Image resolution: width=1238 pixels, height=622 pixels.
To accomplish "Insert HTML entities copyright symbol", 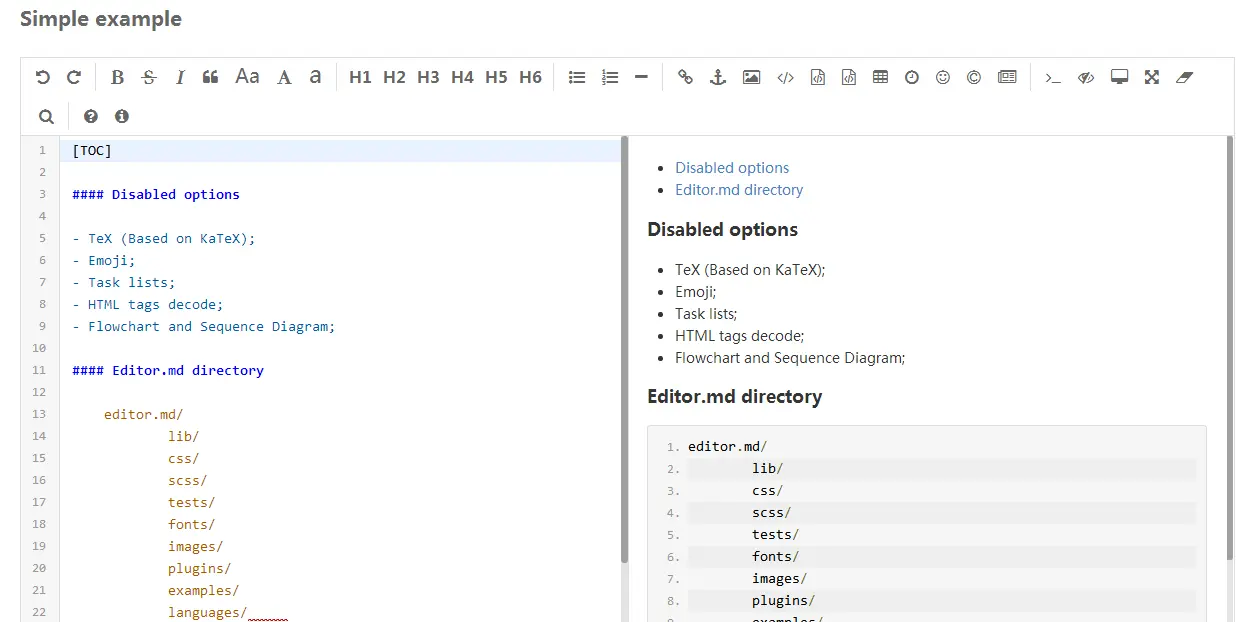I will click(974, 77).
